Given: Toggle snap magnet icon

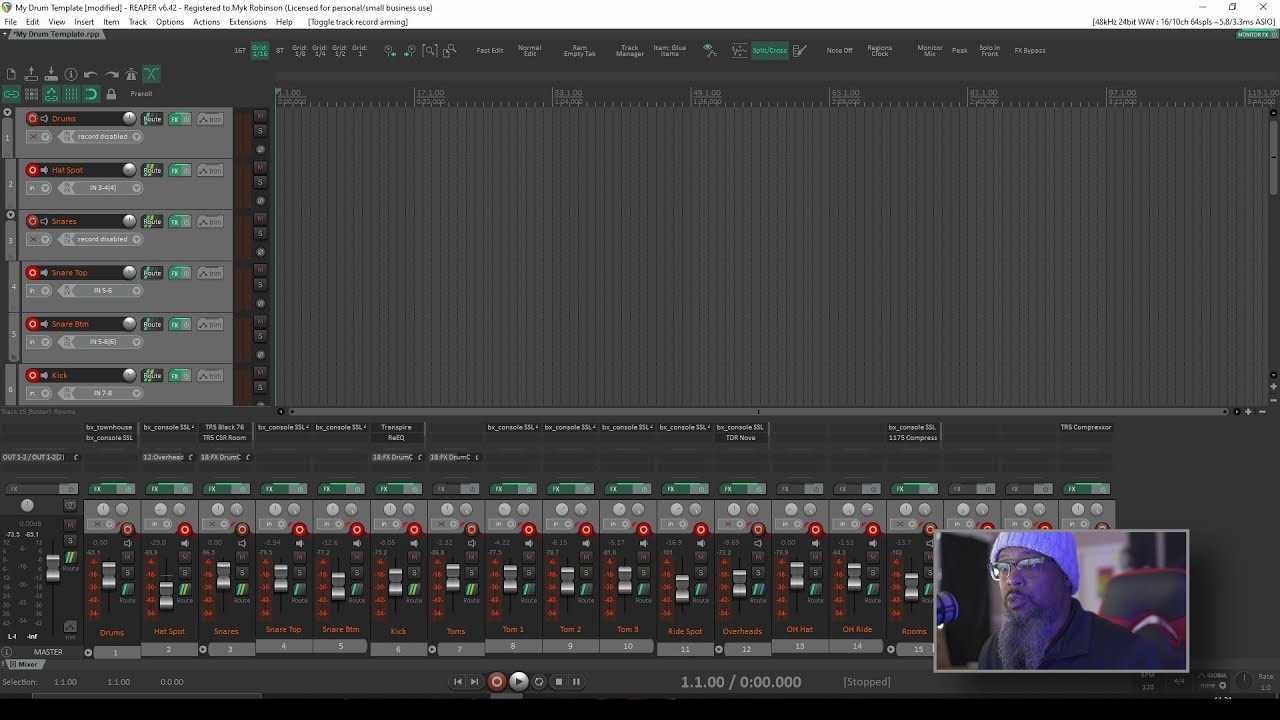Looking at the screenshot, I should [91, 94].
